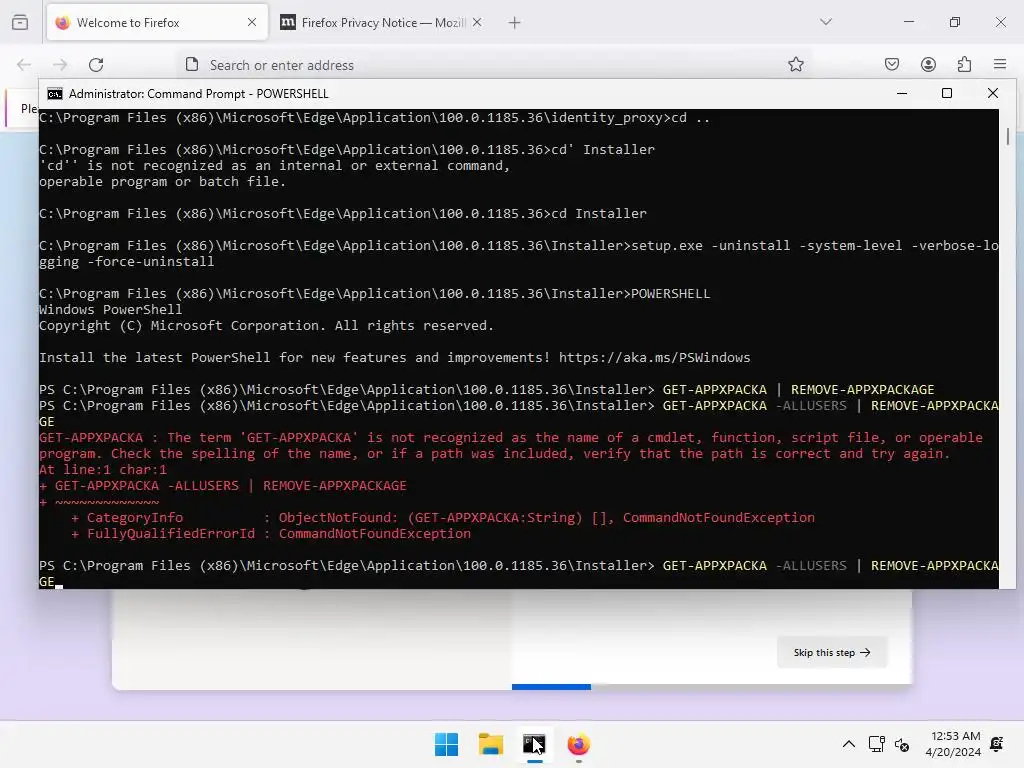This screenshot has width=1024, height=768.
Task: Click the 'Windows PowerShell' banner line
Action: point(110,310)
